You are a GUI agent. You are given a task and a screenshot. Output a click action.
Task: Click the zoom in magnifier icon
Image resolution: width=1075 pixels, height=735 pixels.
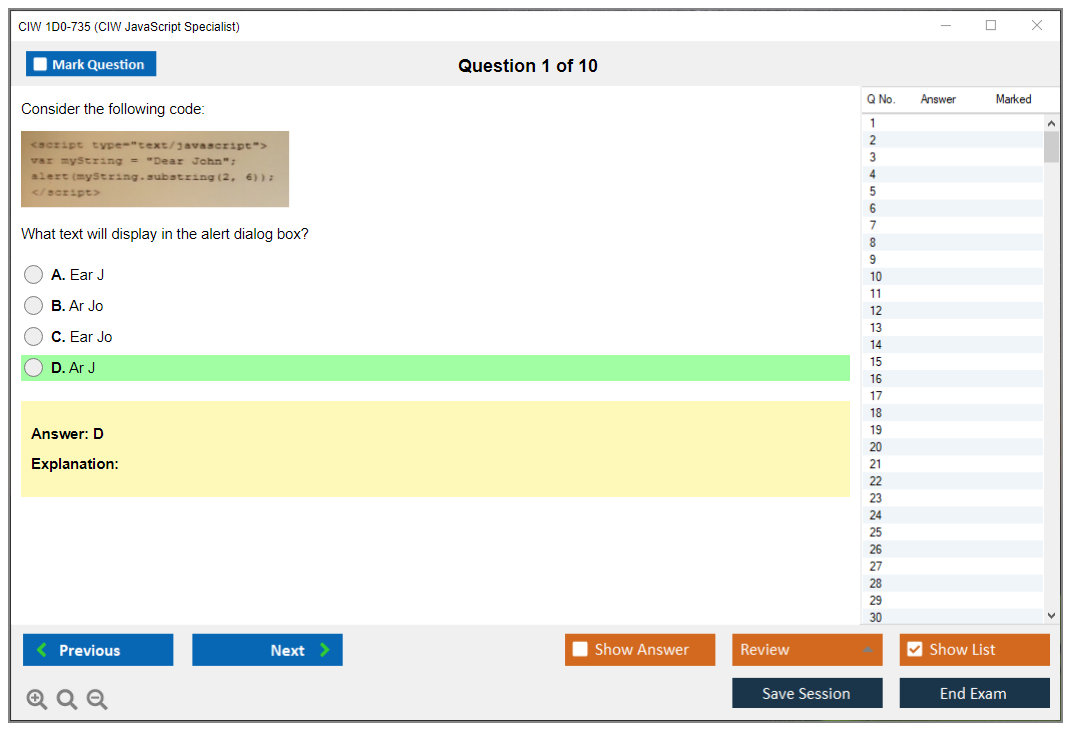coord(36,700)
